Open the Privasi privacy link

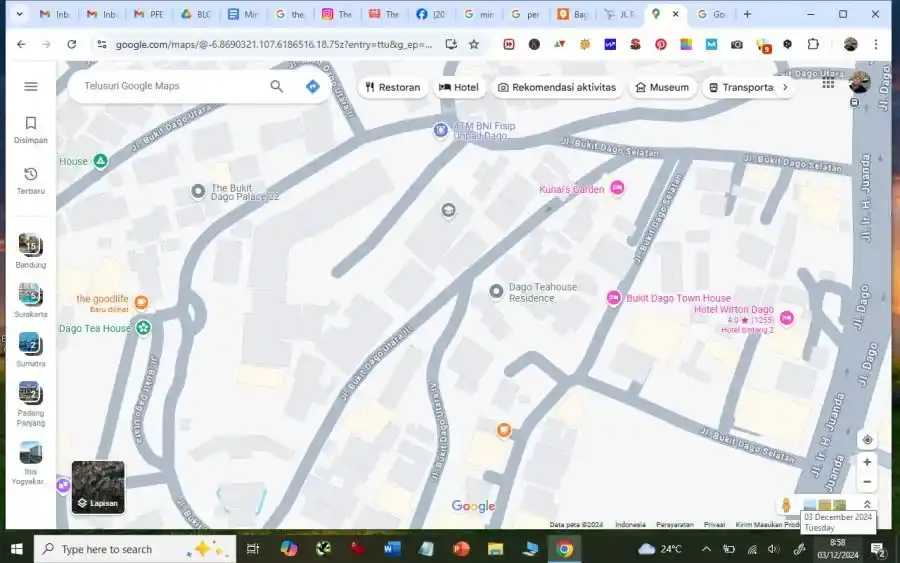tap(714, 525)
